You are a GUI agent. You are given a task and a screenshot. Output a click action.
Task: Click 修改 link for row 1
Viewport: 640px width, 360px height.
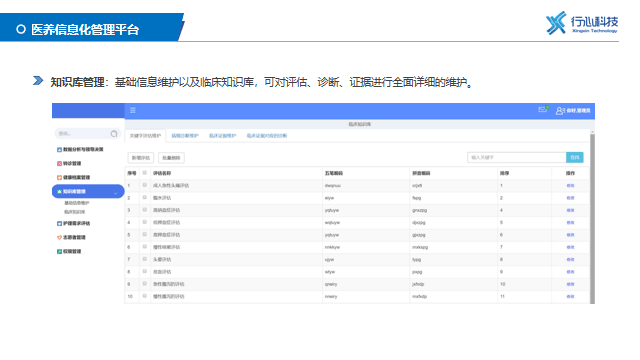(570, 186)
